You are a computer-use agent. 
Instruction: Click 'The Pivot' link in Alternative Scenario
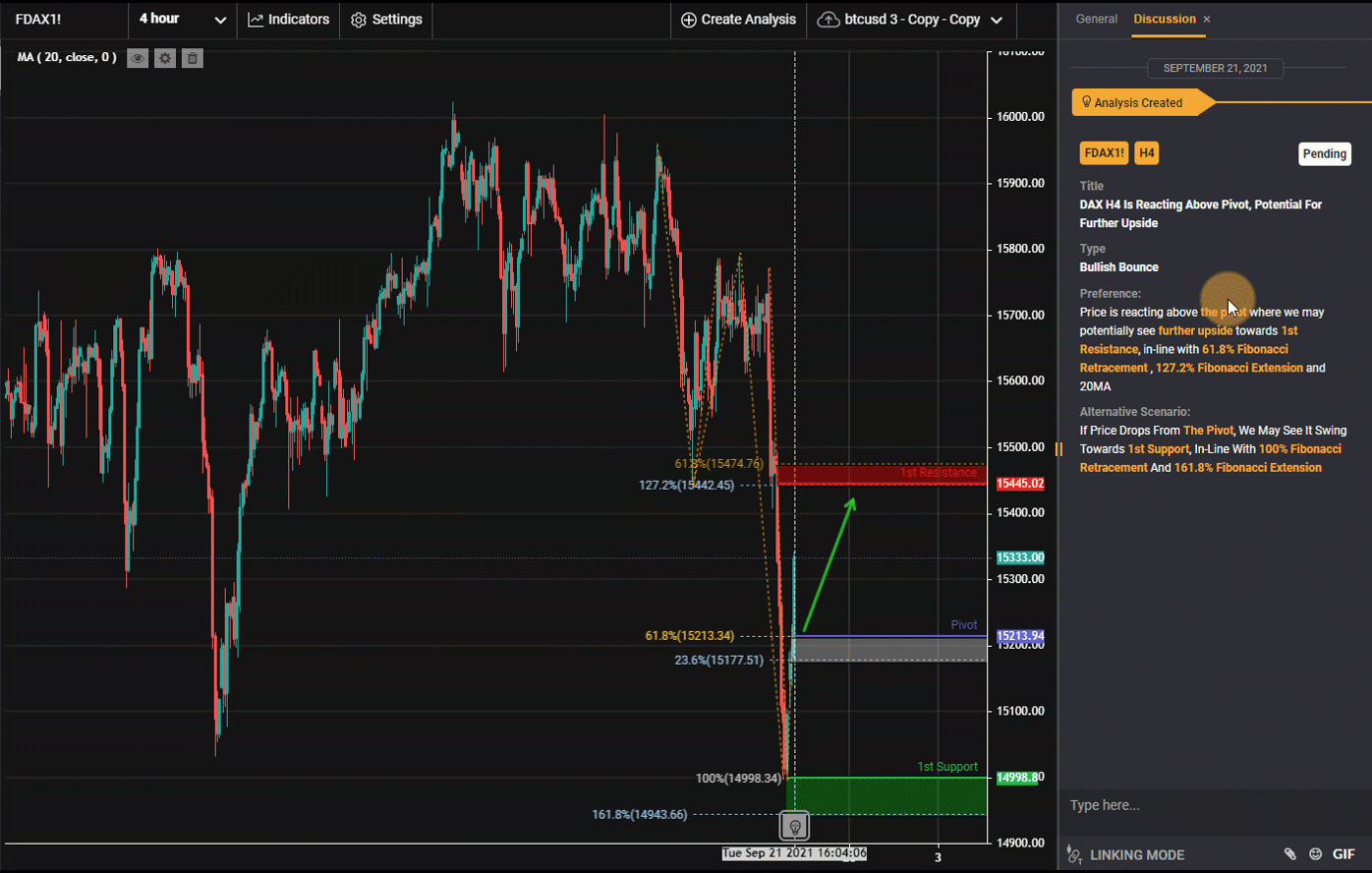(1208, 430)
